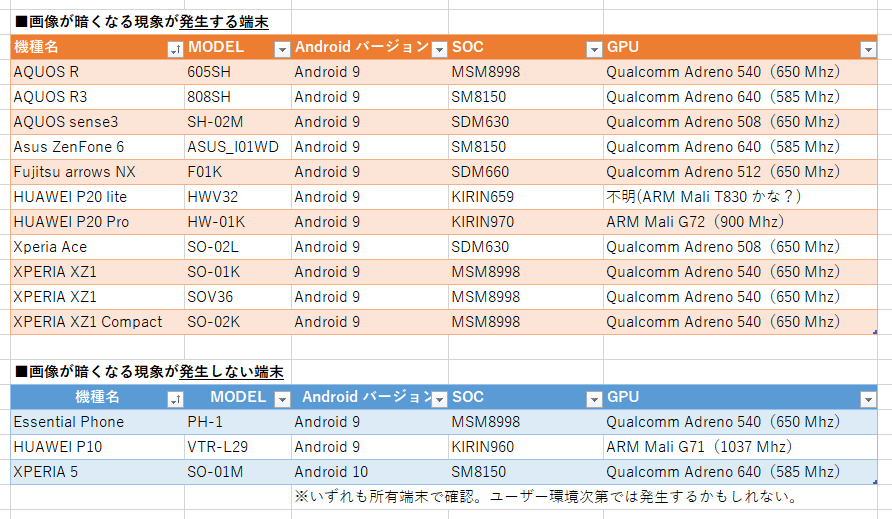Select the ASUS_I01WD model cell
Image resolution: width=892 pixels, height=519 pixels.
click(x=238, y=147)
